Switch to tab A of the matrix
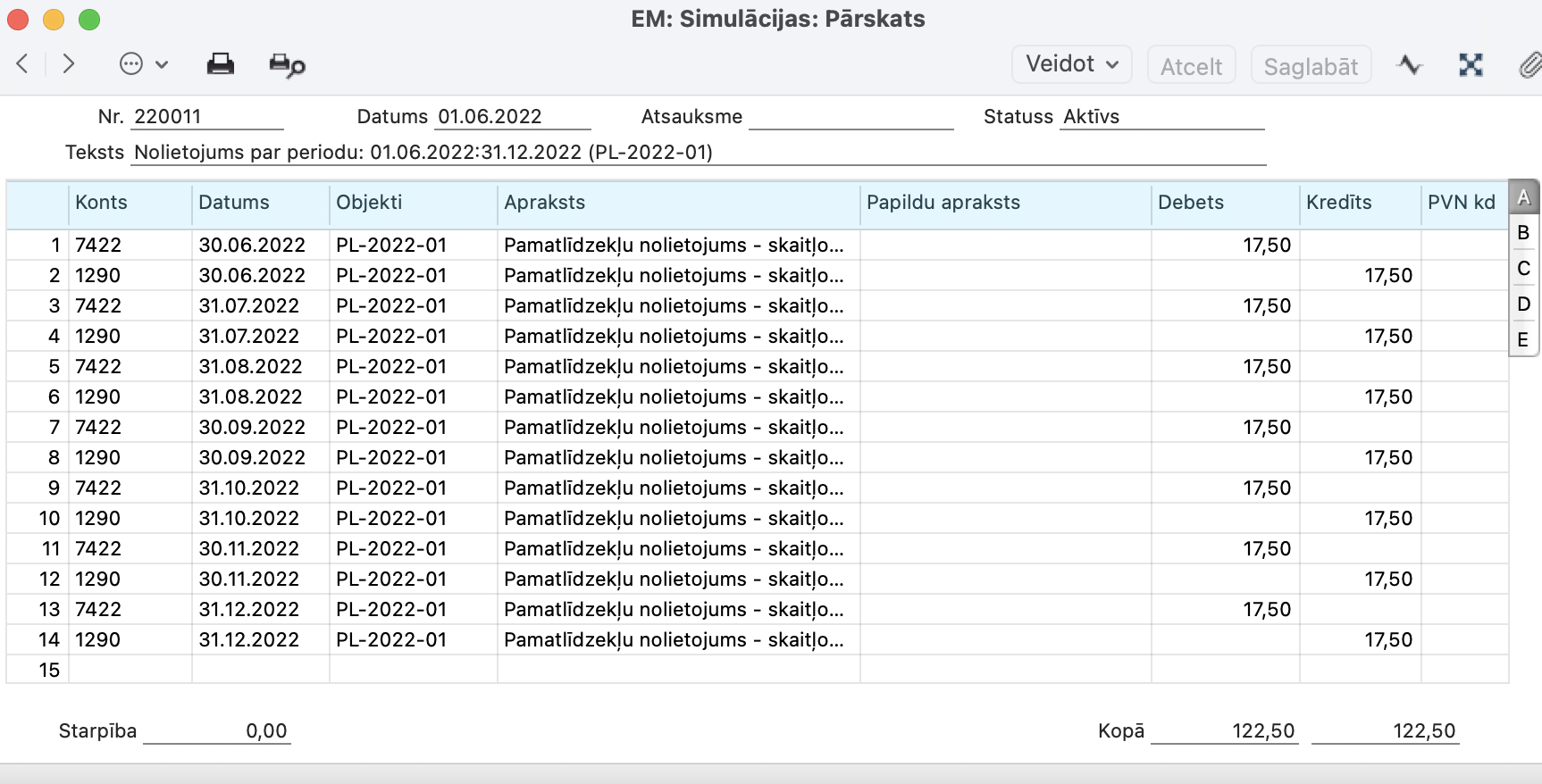 [x=1524, y=197]
